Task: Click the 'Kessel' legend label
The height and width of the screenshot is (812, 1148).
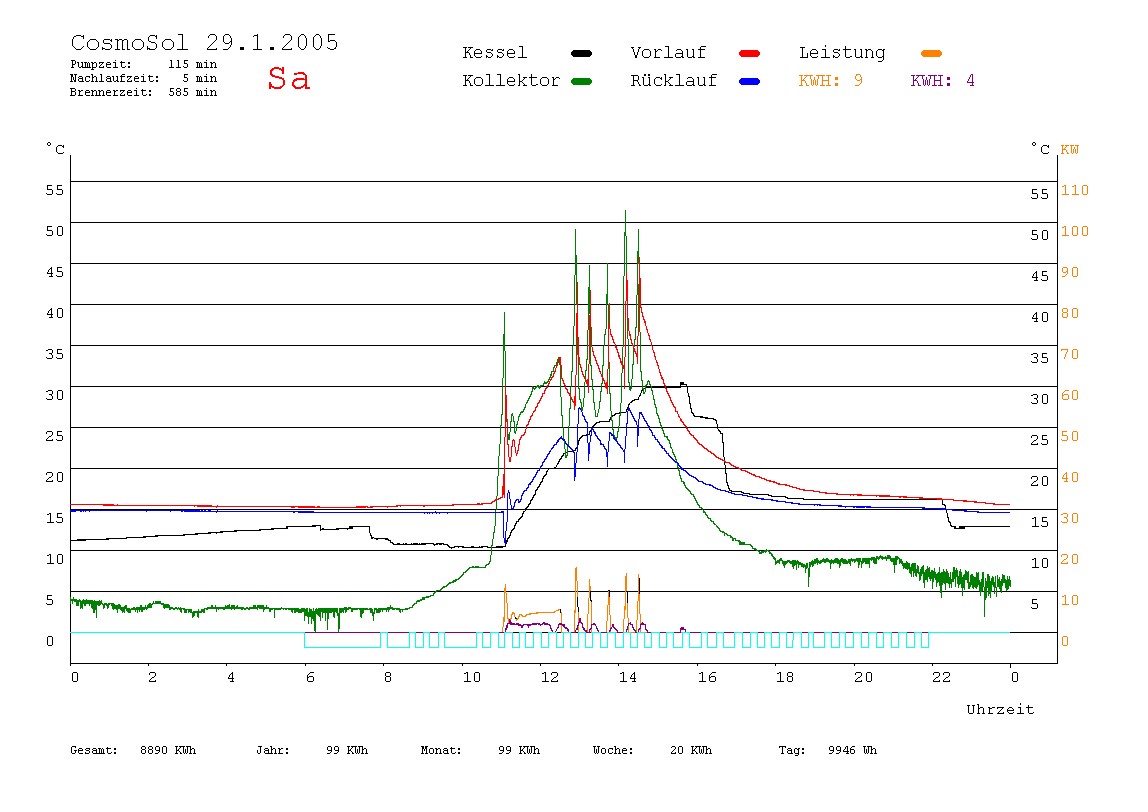Action: [x=494, y=53]
